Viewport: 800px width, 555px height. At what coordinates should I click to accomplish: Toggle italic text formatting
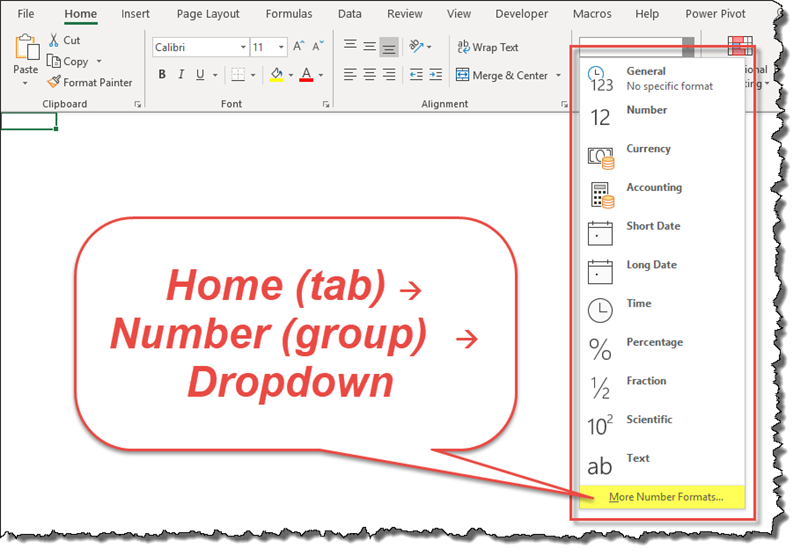click(181, 75)
